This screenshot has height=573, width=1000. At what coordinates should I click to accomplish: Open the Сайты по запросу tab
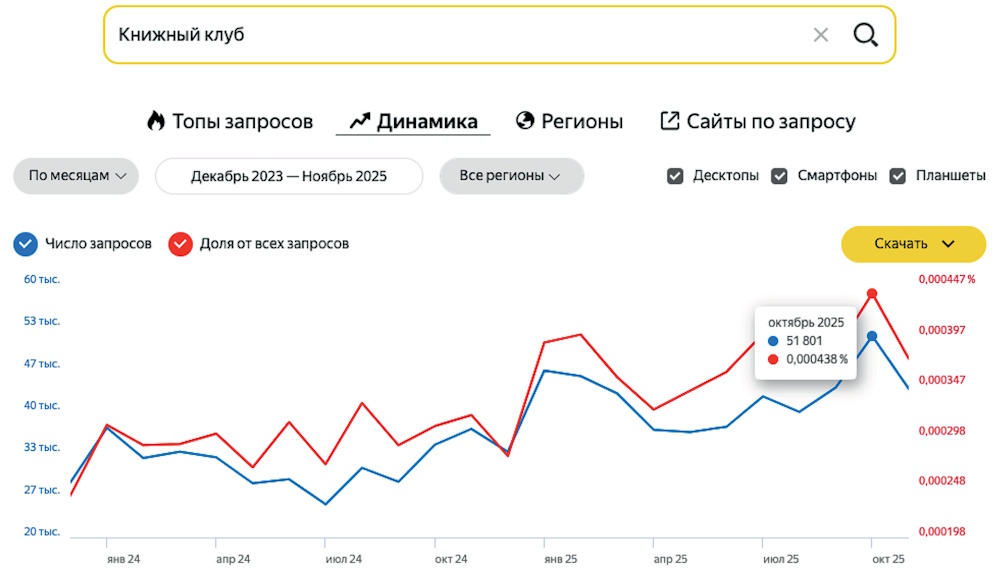(770, 122)
